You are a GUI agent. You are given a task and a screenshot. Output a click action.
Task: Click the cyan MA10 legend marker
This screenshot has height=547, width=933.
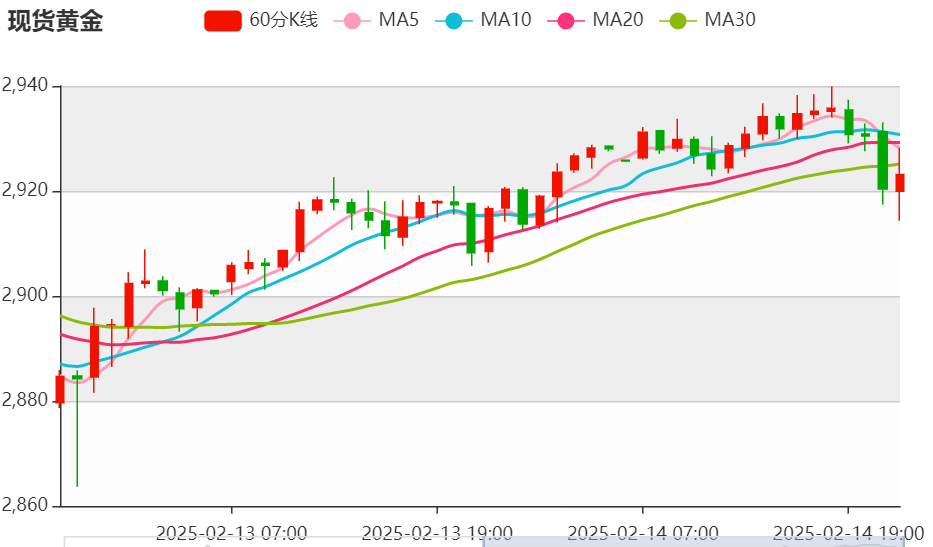(455, 20)
